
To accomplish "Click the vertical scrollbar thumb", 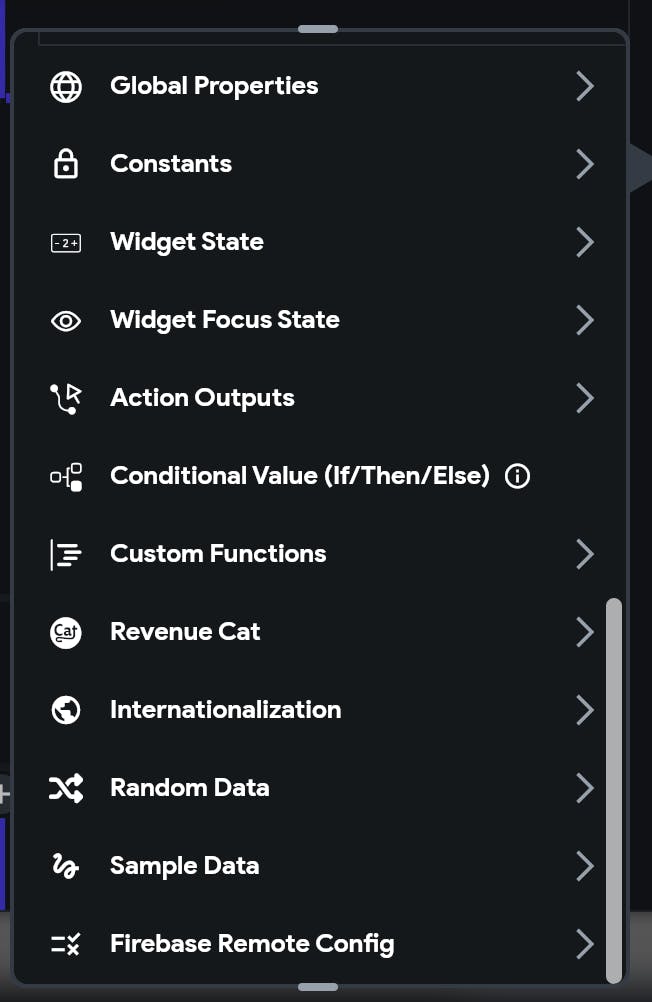I will tap(614, 790).
